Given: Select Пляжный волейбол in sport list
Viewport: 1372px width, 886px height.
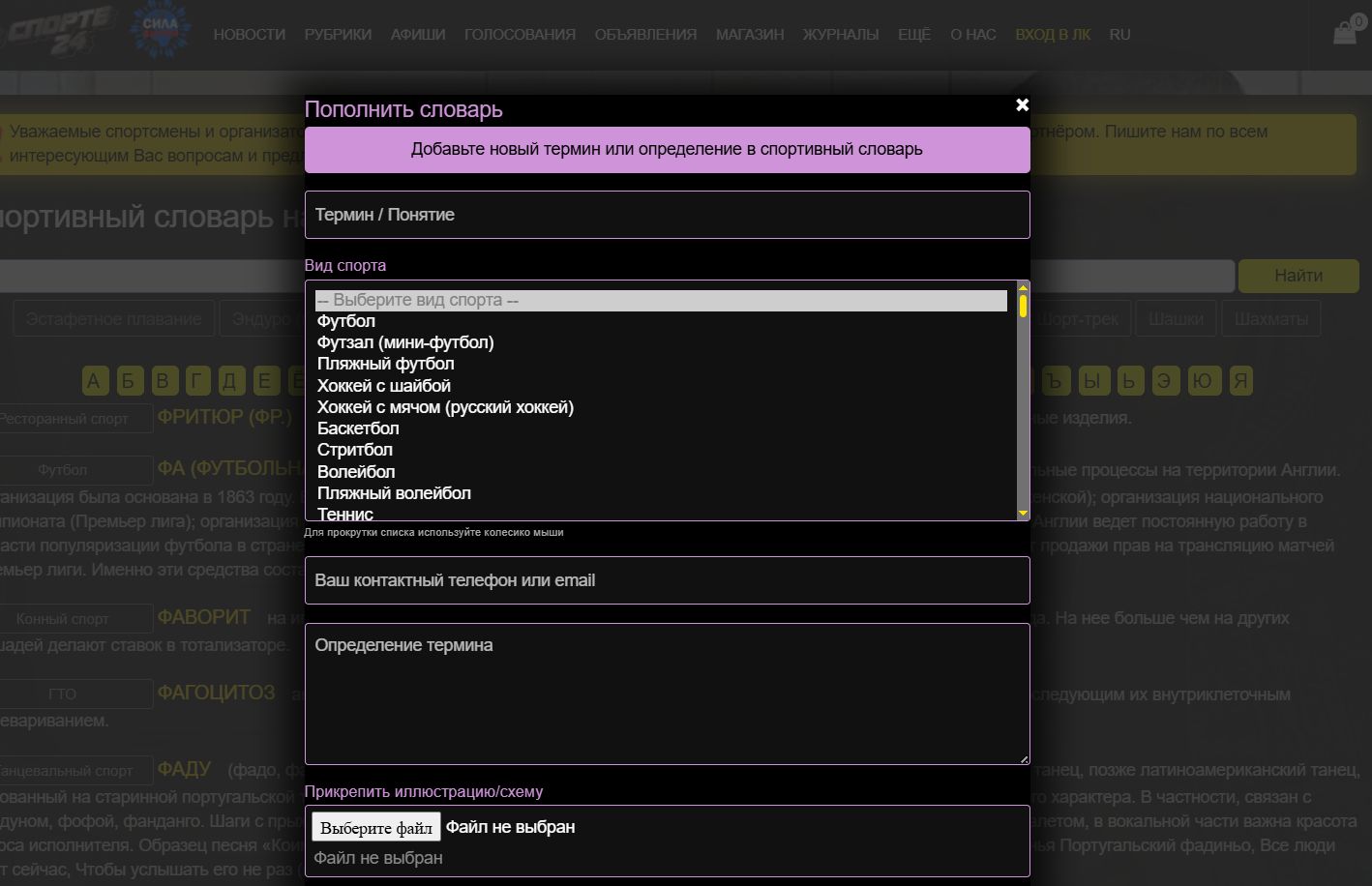Looking at the screenshot, I should point(661,493).
